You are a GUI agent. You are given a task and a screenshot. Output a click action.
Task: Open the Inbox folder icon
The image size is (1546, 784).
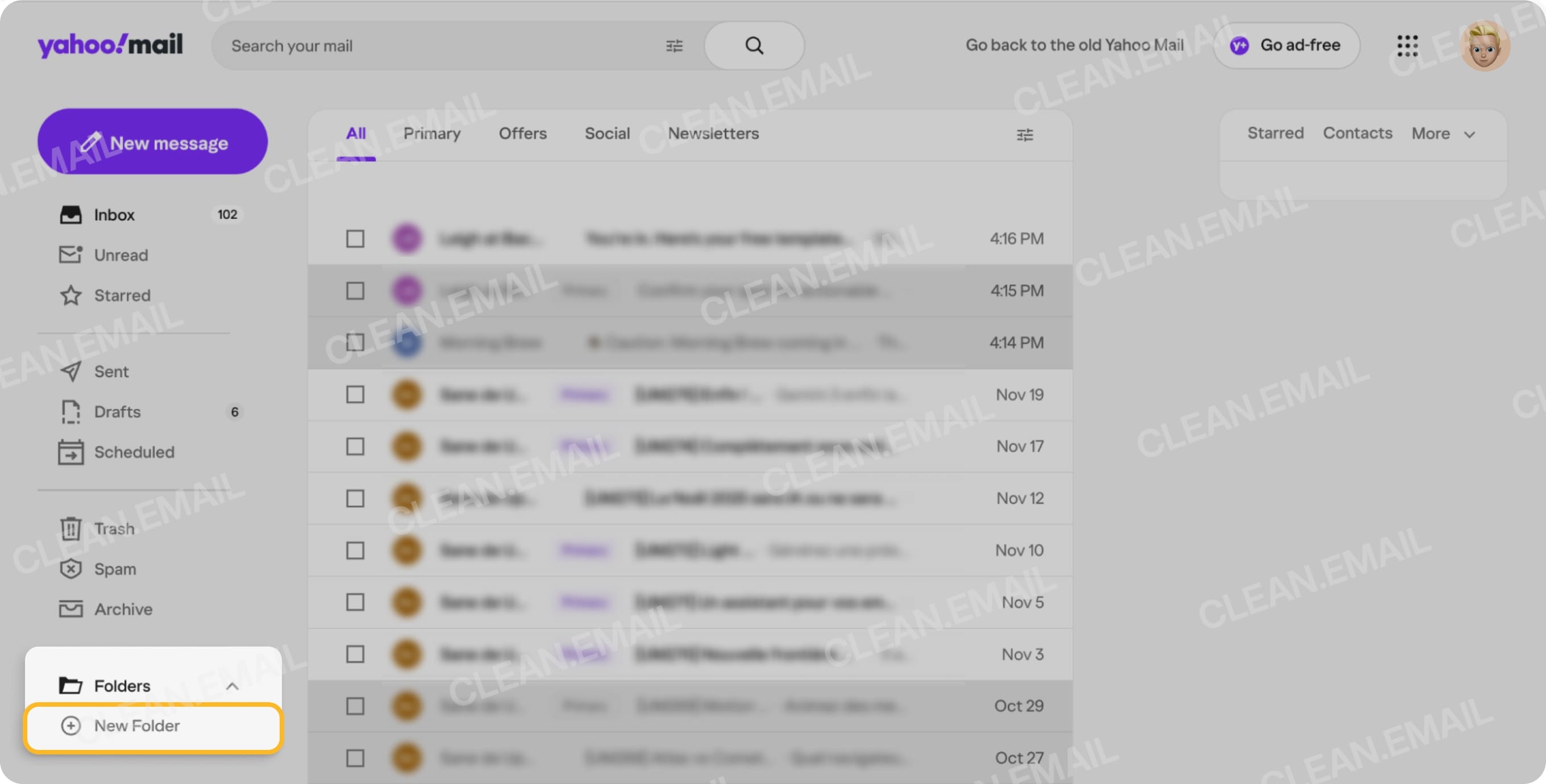click(71, 215)
